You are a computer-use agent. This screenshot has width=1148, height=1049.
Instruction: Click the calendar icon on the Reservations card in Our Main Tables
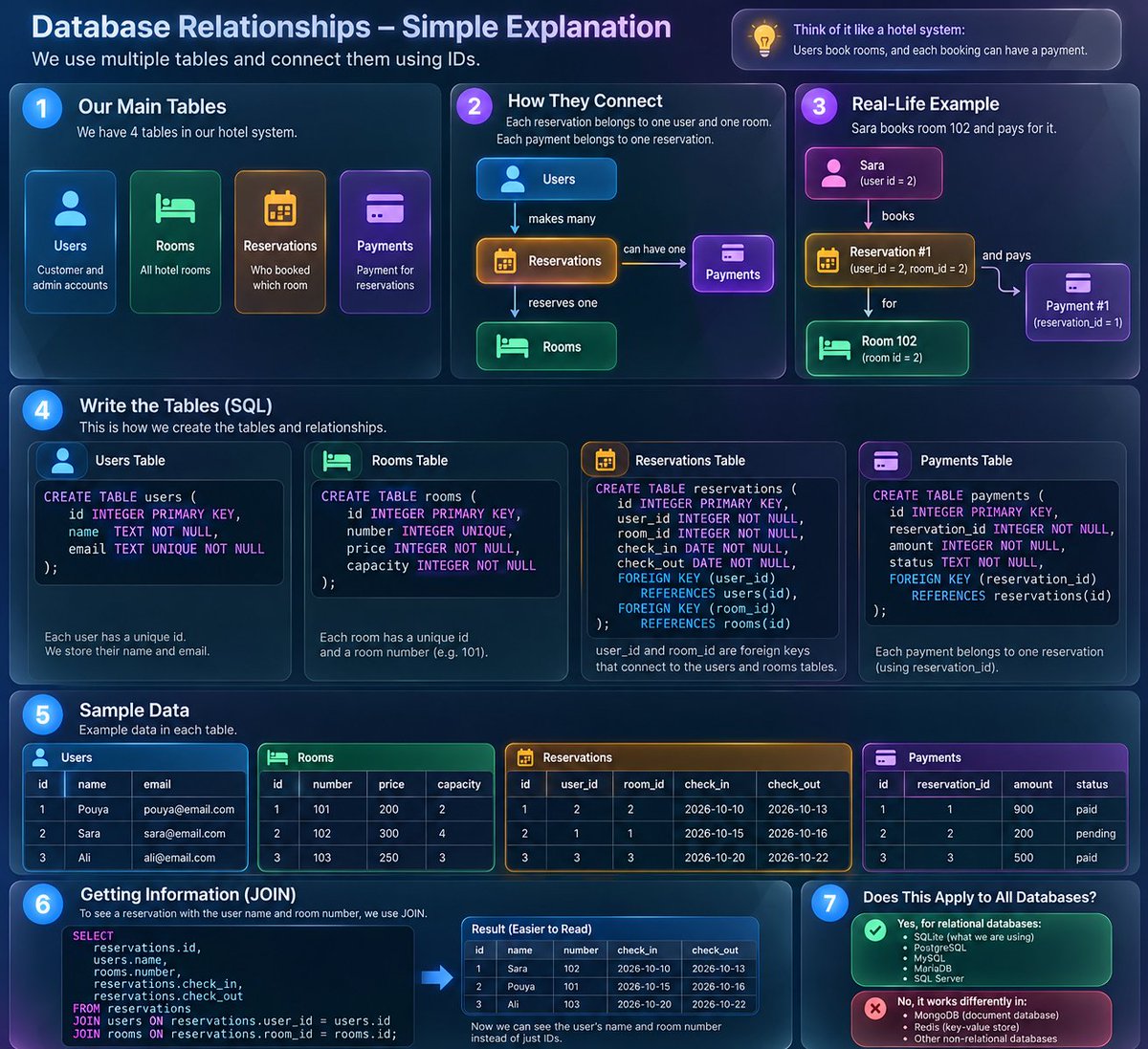coord(279,208)
